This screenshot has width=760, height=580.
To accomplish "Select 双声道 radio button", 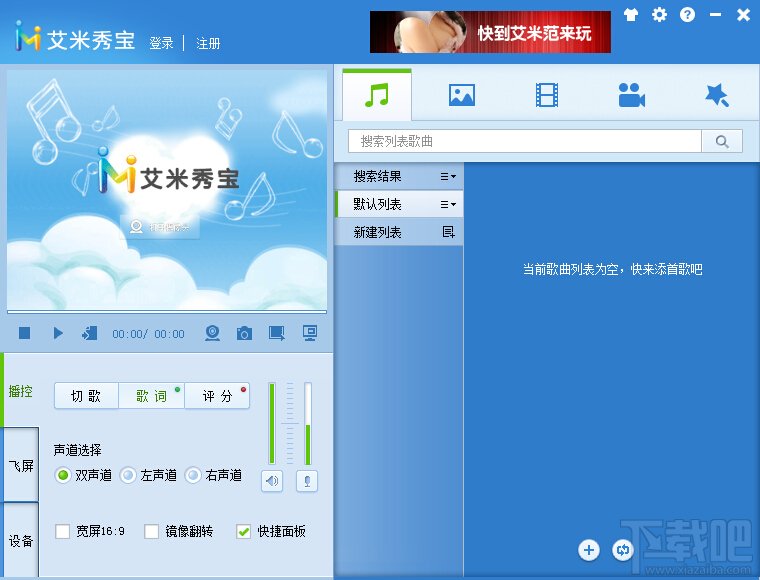I will click(63, 475).
